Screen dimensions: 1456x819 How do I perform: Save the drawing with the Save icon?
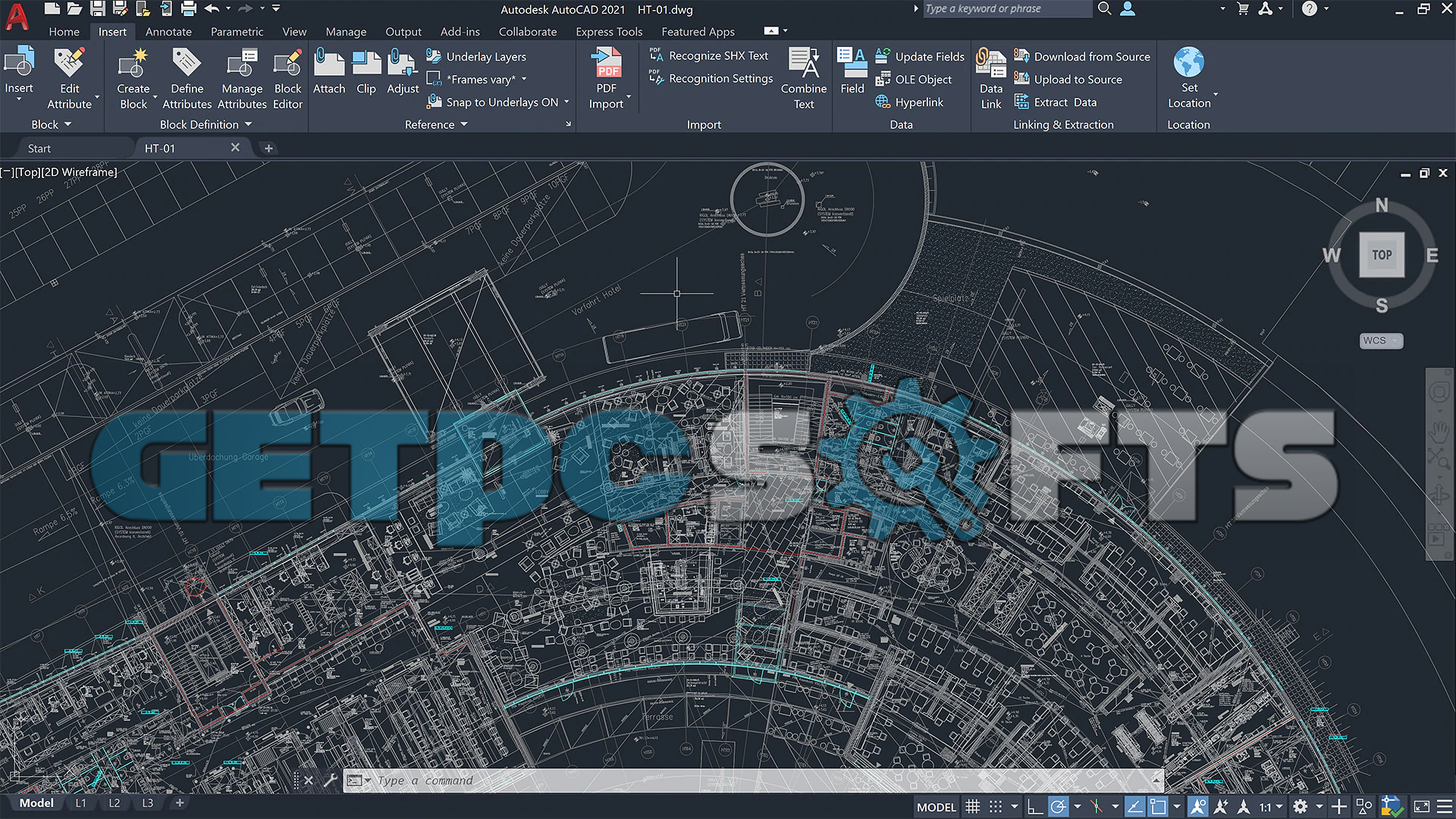pos(98,9)
